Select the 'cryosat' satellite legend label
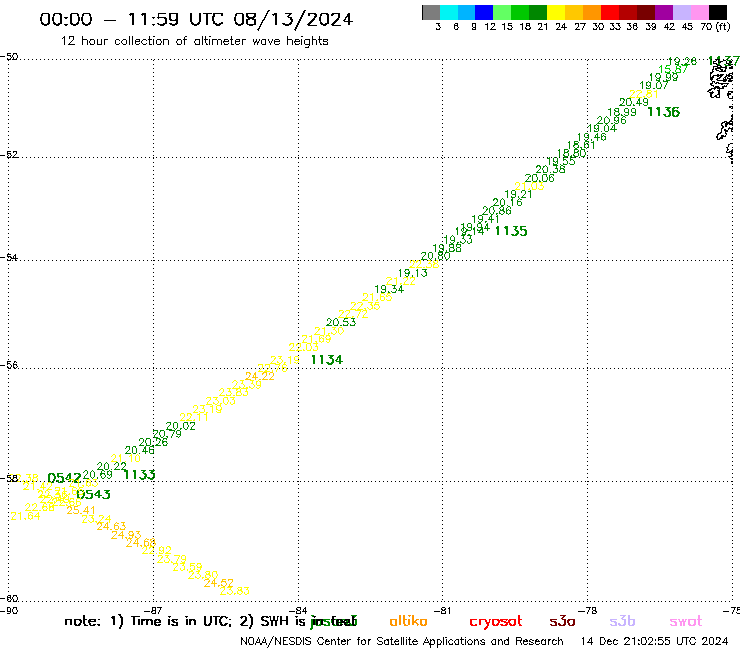 (496, 622)
